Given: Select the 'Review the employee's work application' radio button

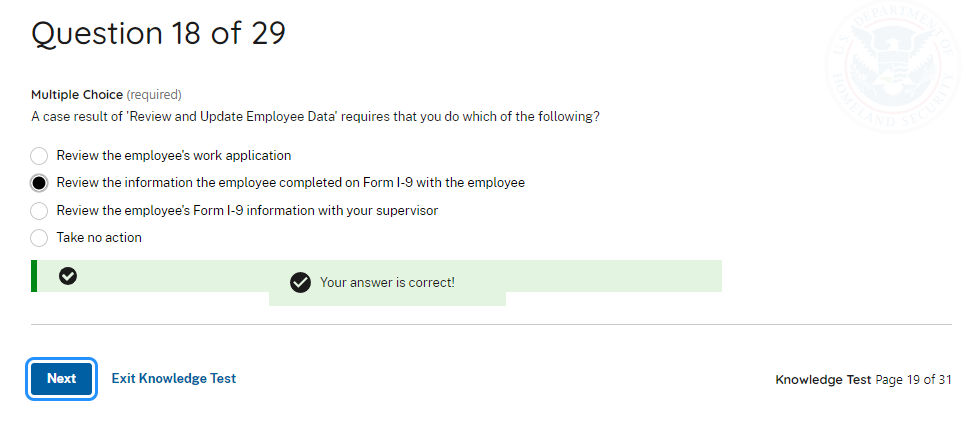Looking at the screenshot, I should 39,156.
